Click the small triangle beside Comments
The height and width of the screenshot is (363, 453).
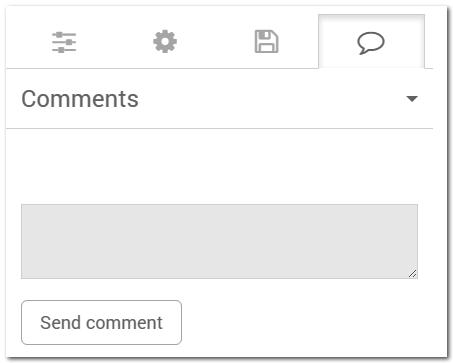click(x=412, y=99)
